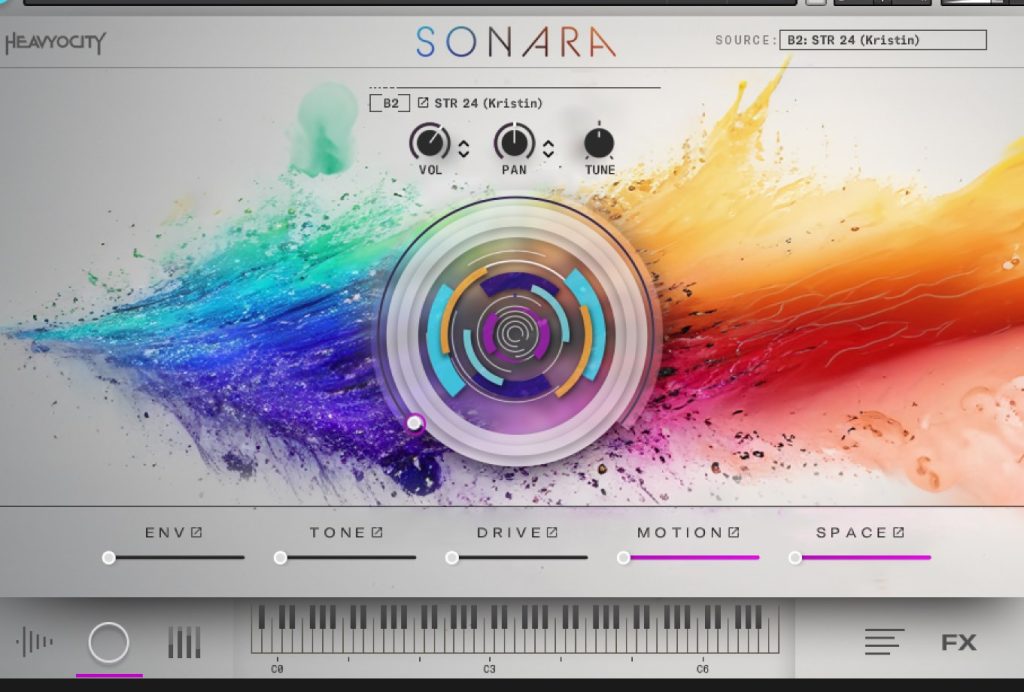Screen dimensions: 1024x692
Task: Click the edit icon beside STR 24 (Kristin)
Action: point(423,103)
